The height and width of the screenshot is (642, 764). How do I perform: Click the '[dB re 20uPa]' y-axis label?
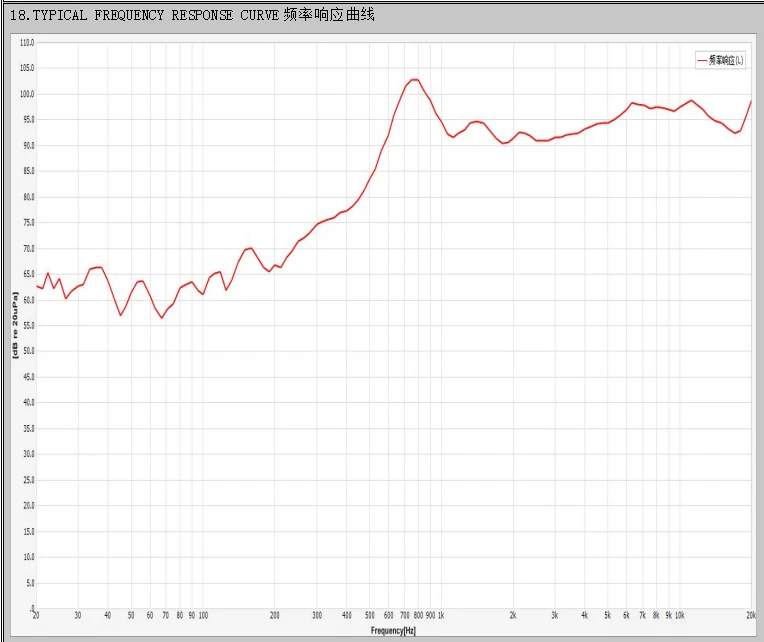pyautogui.click(x=15, y=325)
